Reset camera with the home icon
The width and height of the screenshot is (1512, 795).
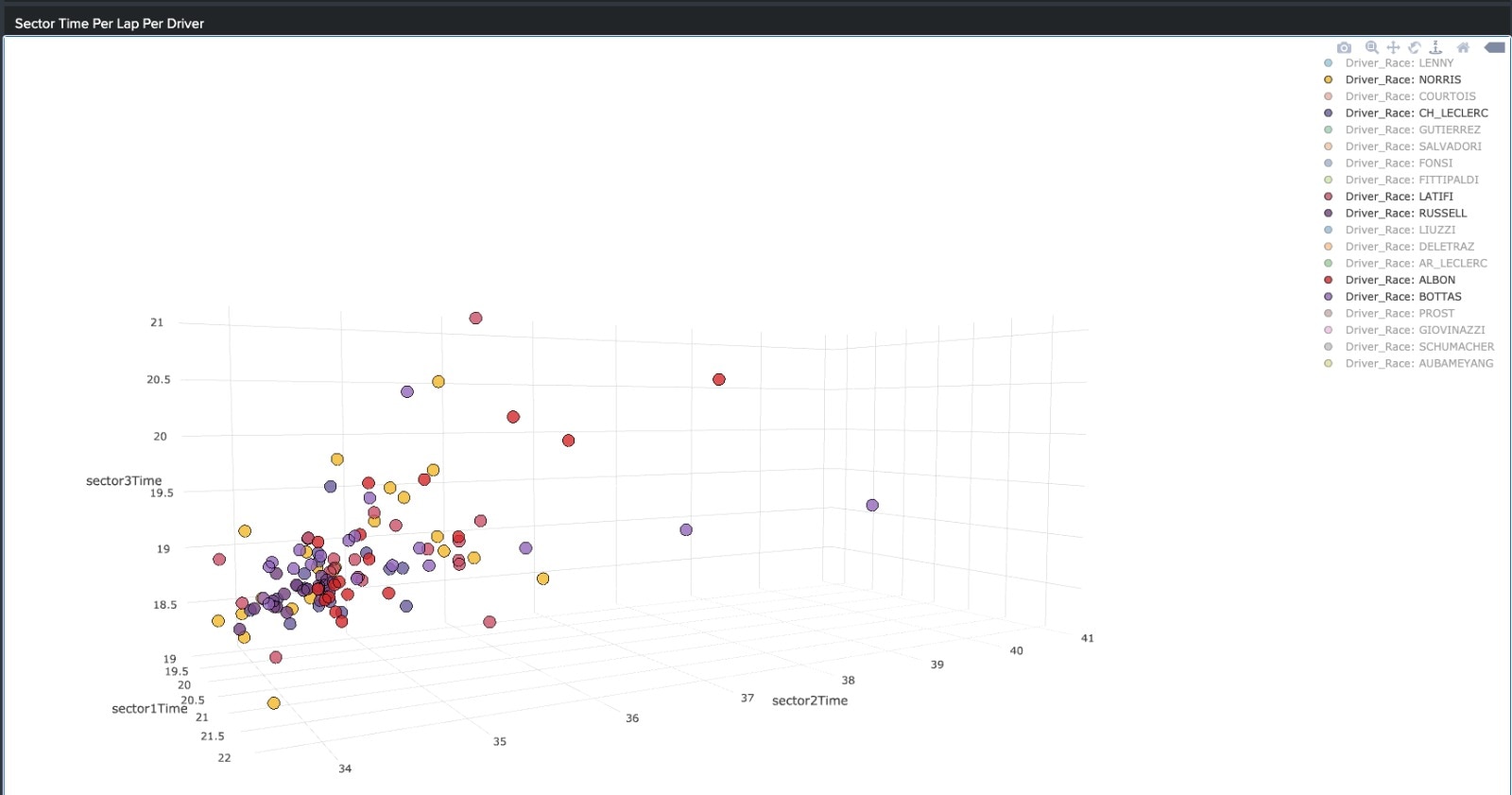1463,47
